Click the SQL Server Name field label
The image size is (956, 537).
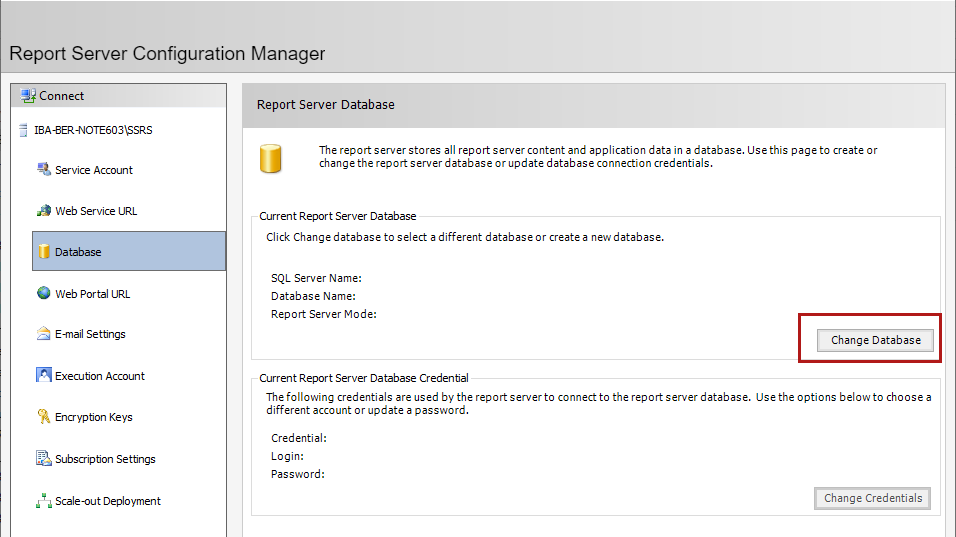pyautogui.click(x=316, y=278)
